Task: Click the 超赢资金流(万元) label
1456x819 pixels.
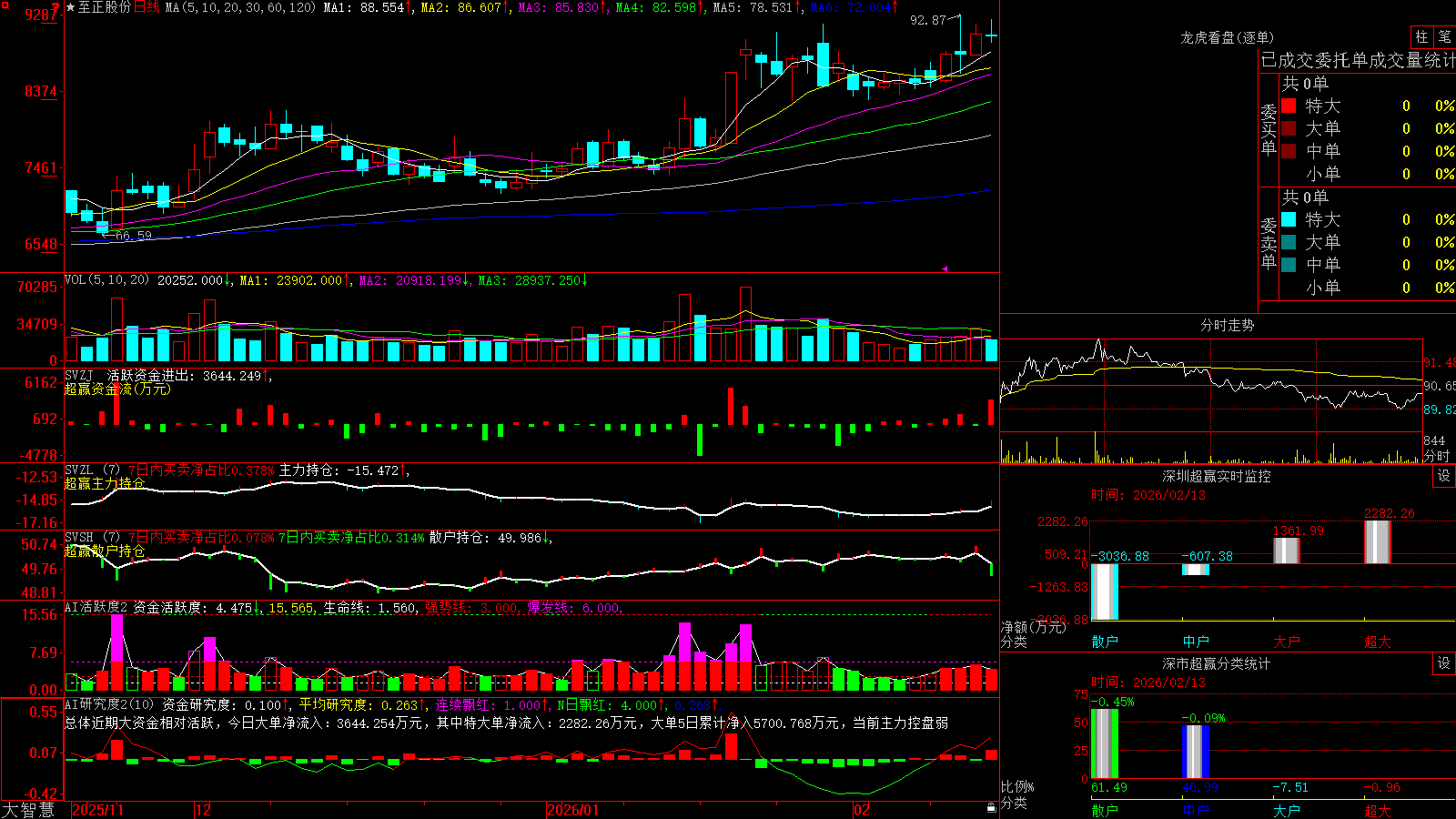Action: pos(117,389)
